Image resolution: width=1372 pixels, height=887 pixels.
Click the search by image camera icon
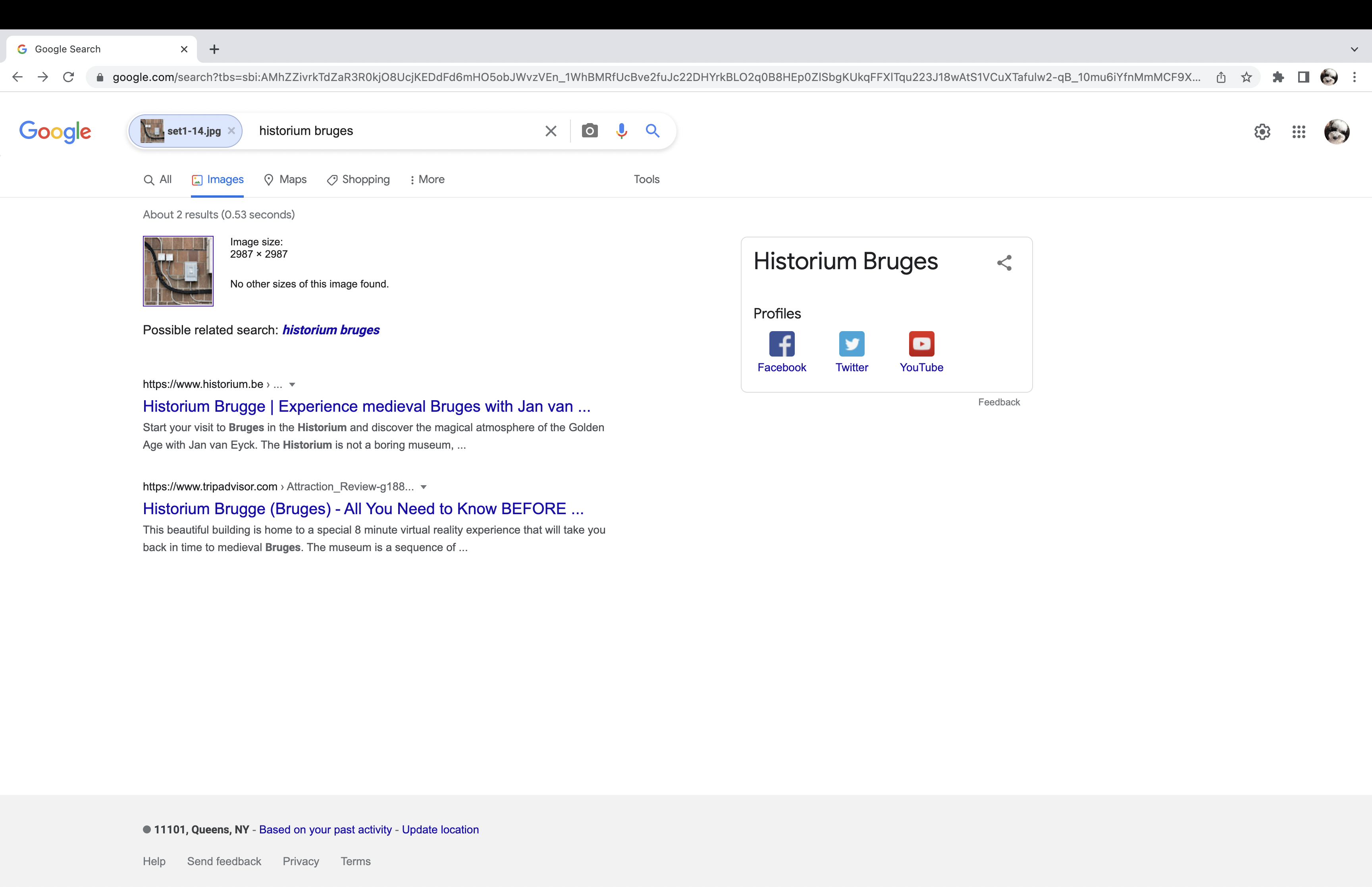tap(589, 131)
